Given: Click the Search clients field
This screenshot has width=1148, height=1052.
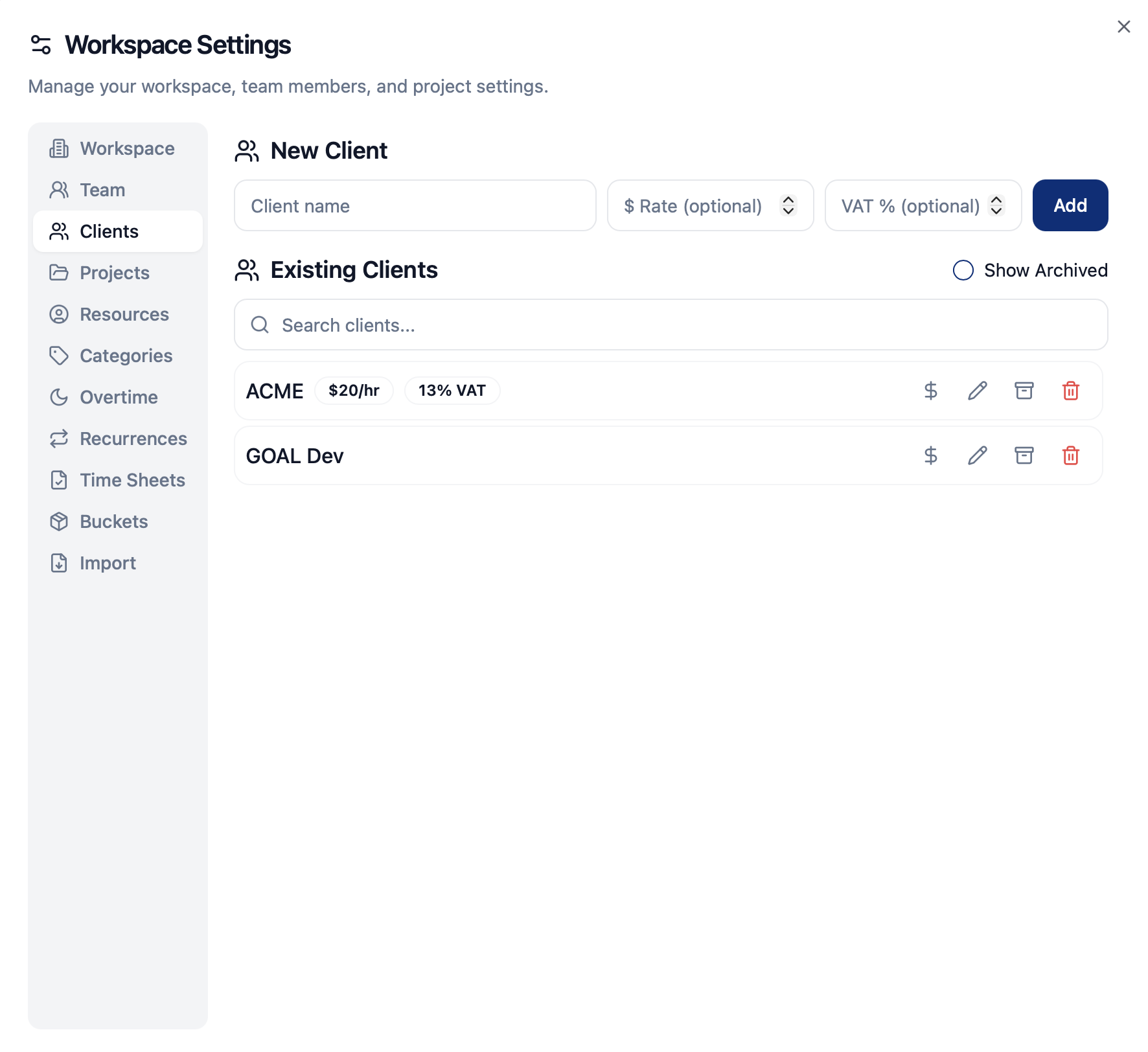Looking at the screenshot, I should (671, 325).
